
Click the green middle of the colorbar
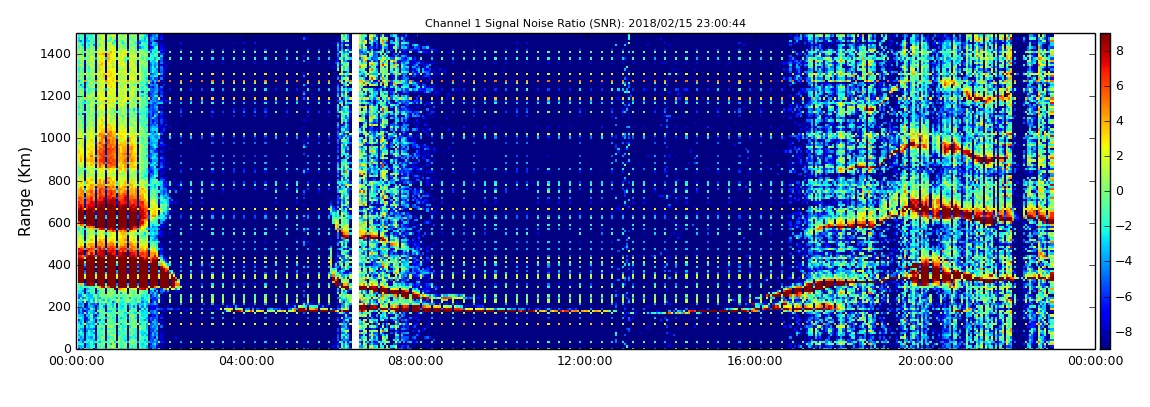(x=1105, y=191)
